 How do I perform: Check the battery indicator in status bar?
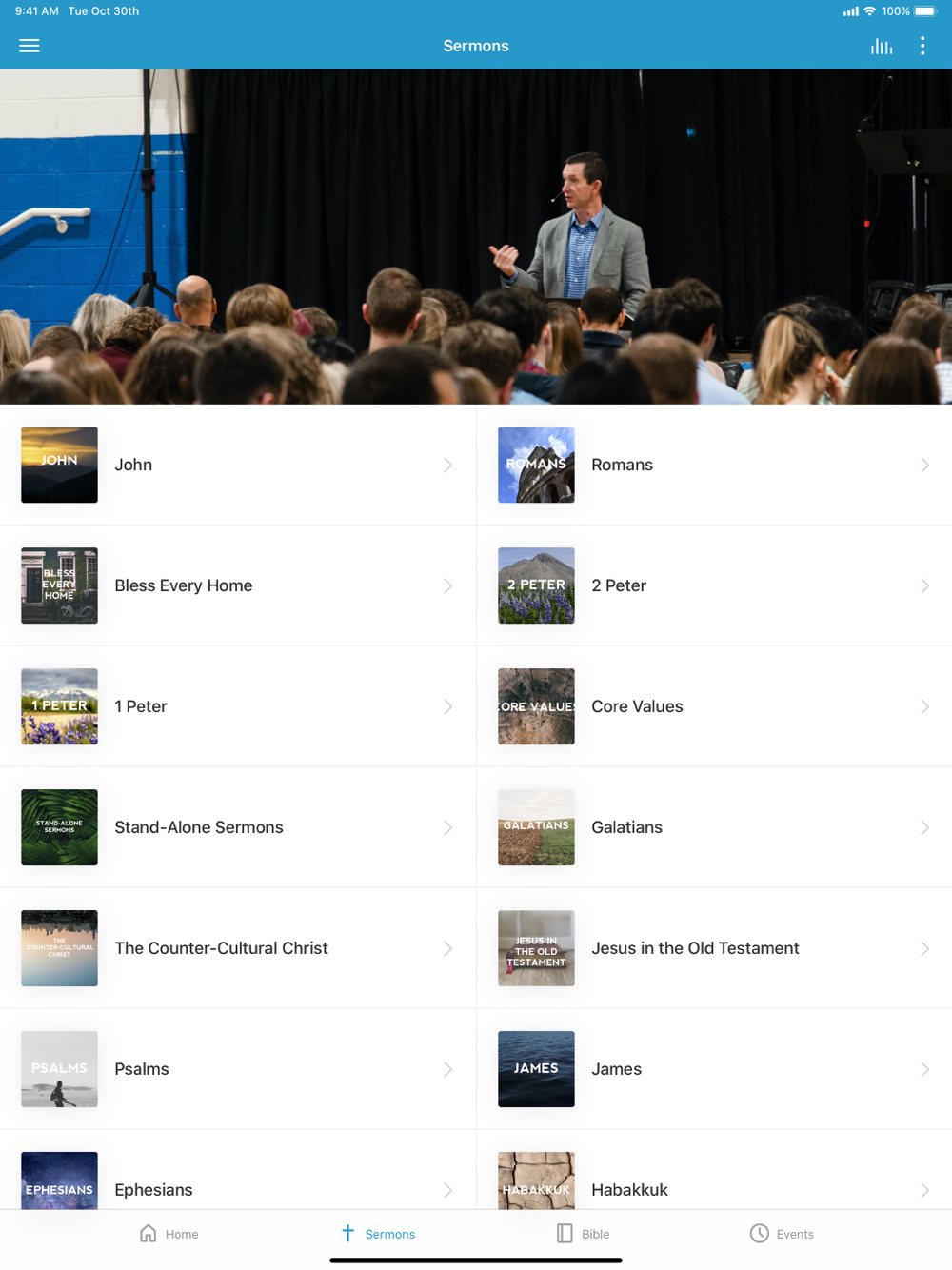tap(925, 11)
